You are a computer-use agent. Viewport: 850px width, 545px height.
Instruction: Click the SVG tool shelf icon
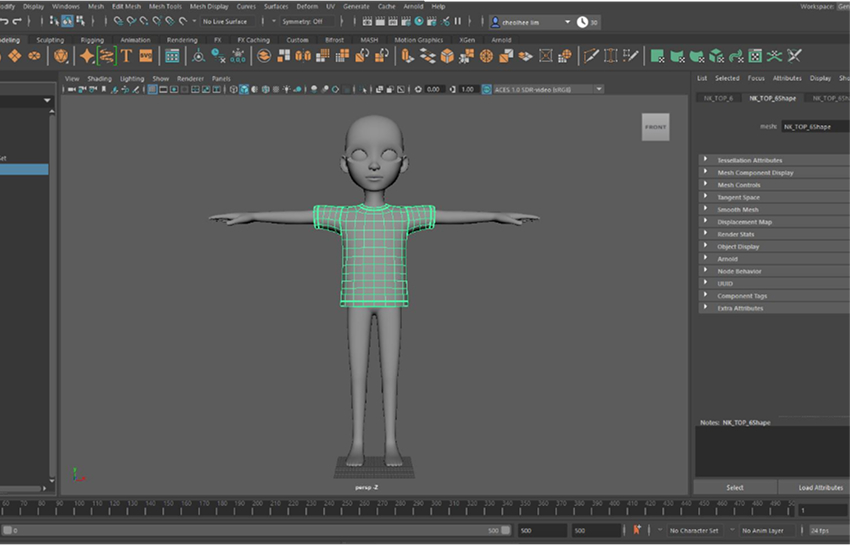146,55
